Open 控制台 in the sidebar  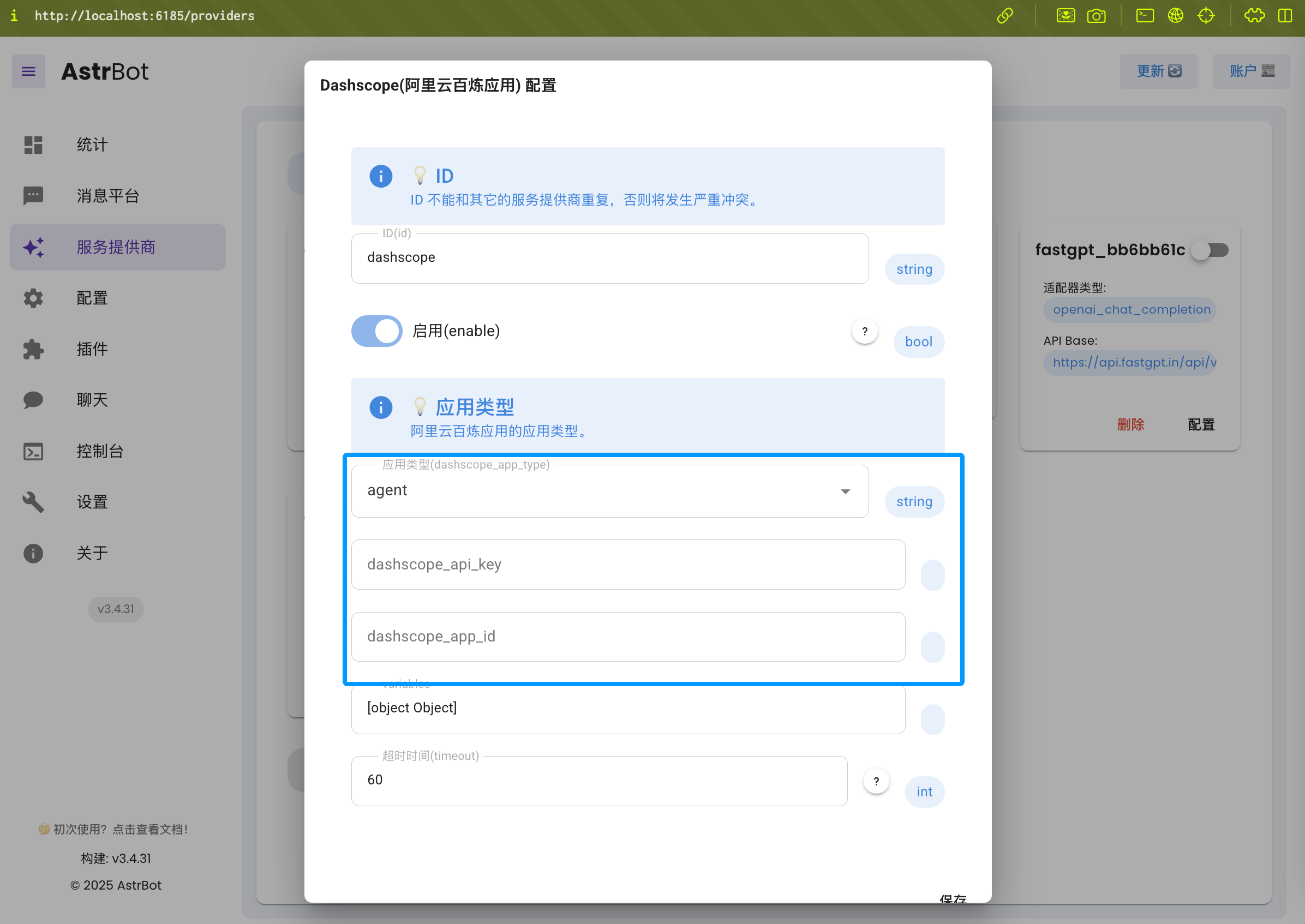(118, 451)
